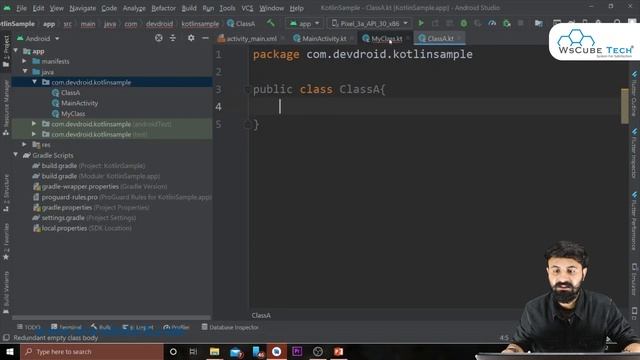This screenshot has height=360, width=640.
Task: Open the Flutter Outline side panel
Action: [x=634, y=94]
